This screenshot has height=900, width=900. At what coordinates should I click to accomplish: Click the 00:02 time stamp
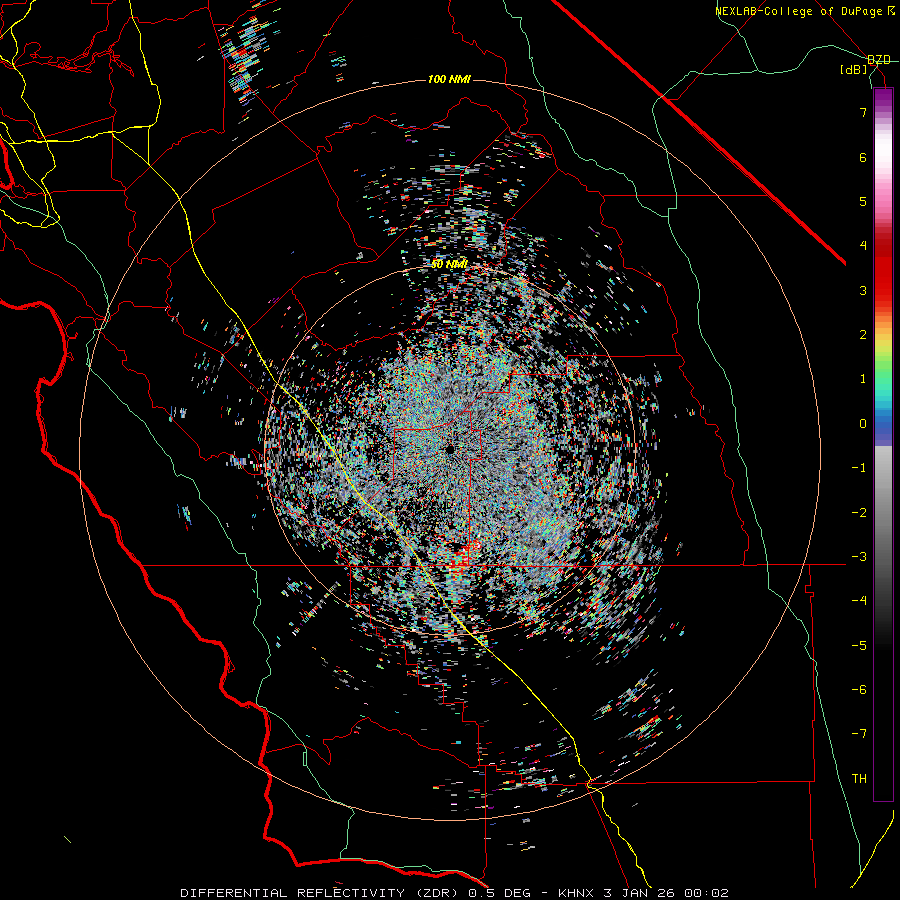tap(706, 893)
